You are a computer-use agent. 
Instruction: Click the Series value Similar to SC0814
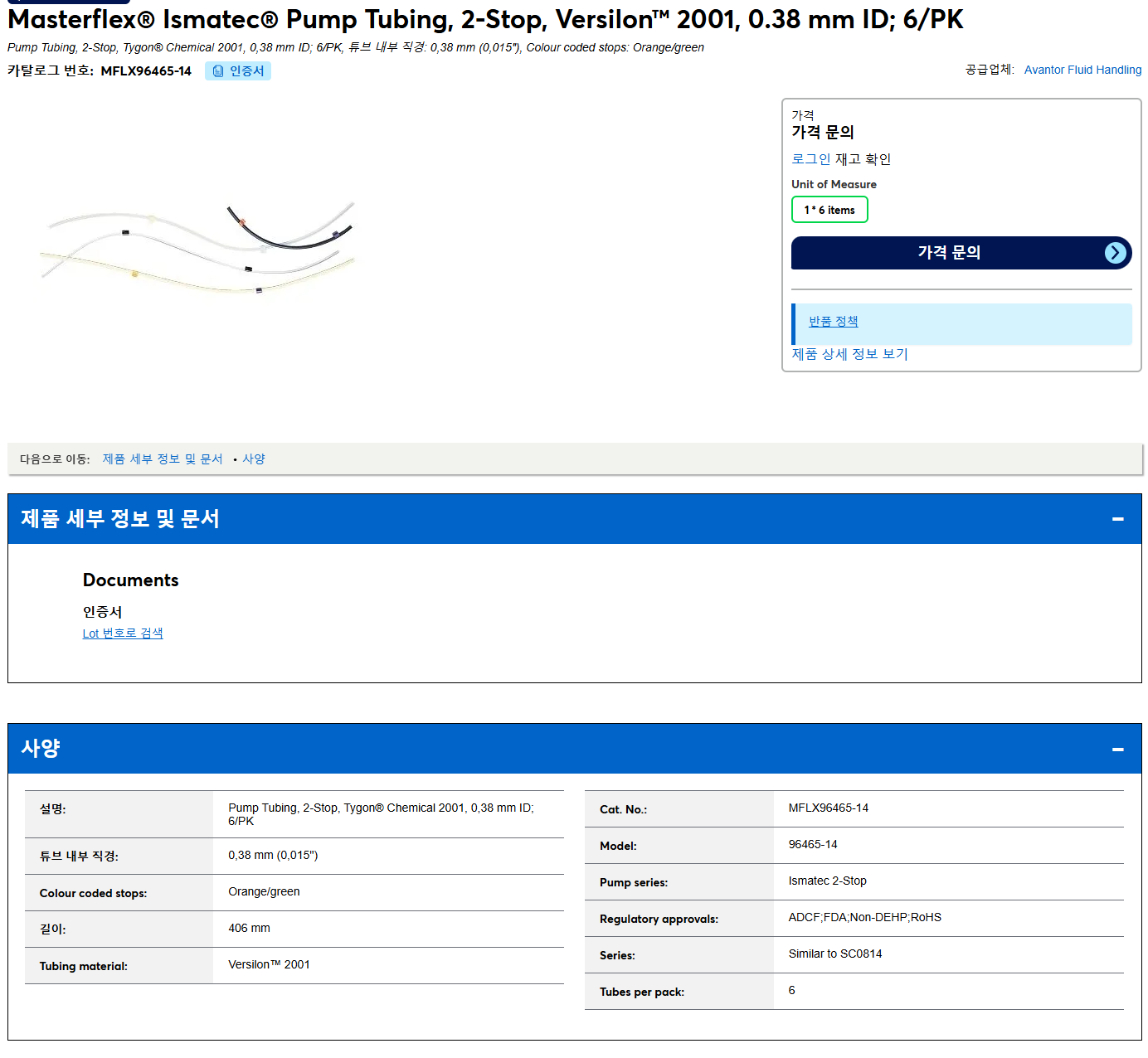click(x=834, y=954)
